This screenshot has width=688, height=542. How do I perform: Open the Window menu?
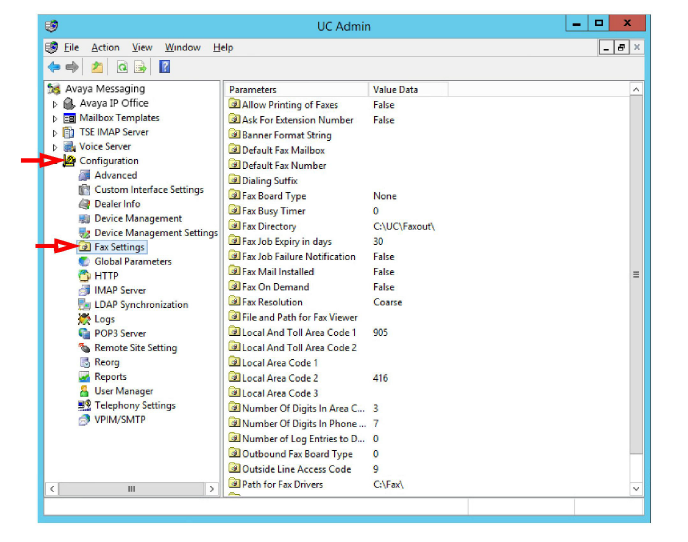(182, 47)
